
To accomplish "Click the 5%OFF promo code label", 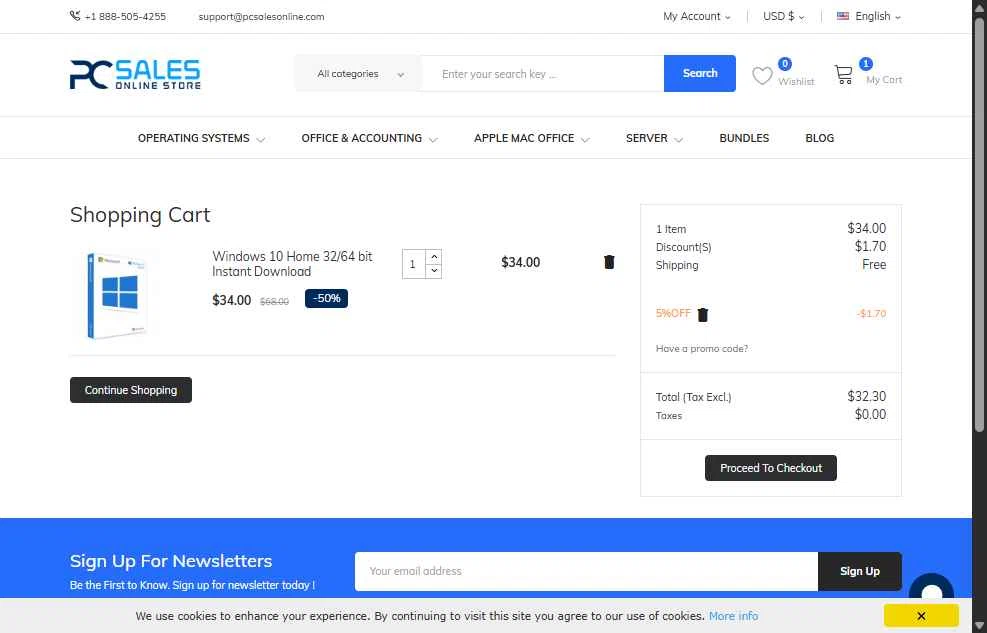I will 673,313.
